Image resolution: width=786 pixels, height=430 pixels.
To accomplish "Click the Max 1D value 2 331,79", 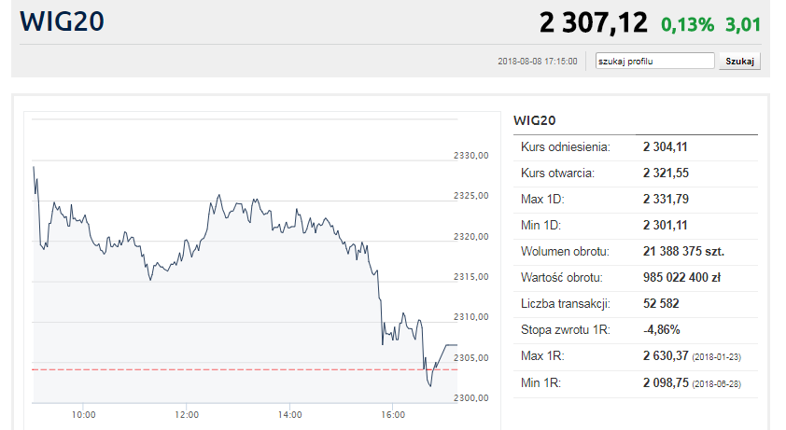I will pyautogui.click(x=665, y=199).
